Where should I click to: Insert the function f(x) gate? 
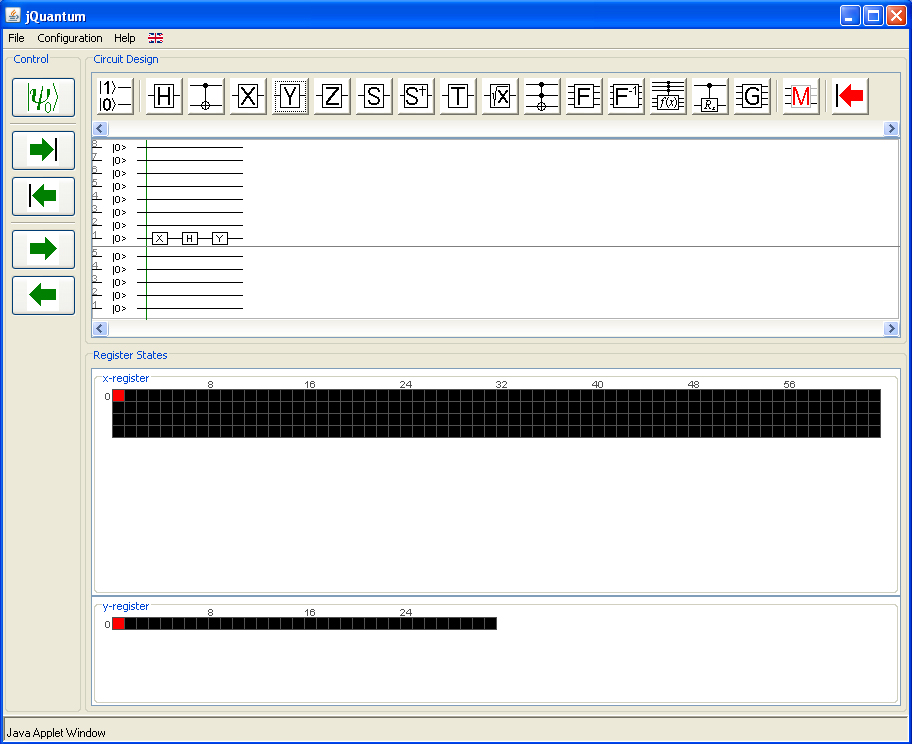tap(668, 96)
